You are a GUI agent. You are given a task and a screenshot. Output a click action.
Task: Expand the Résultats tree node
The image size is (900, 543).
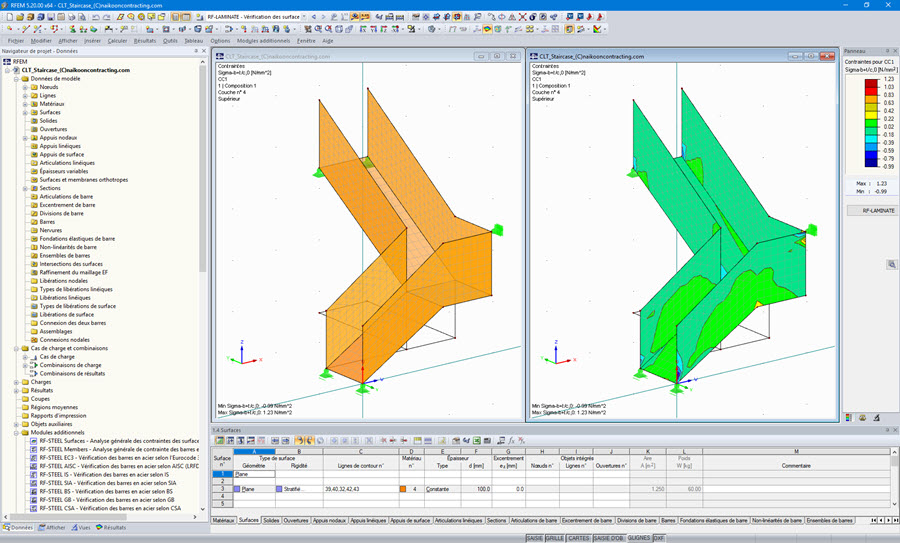(16, 390)
